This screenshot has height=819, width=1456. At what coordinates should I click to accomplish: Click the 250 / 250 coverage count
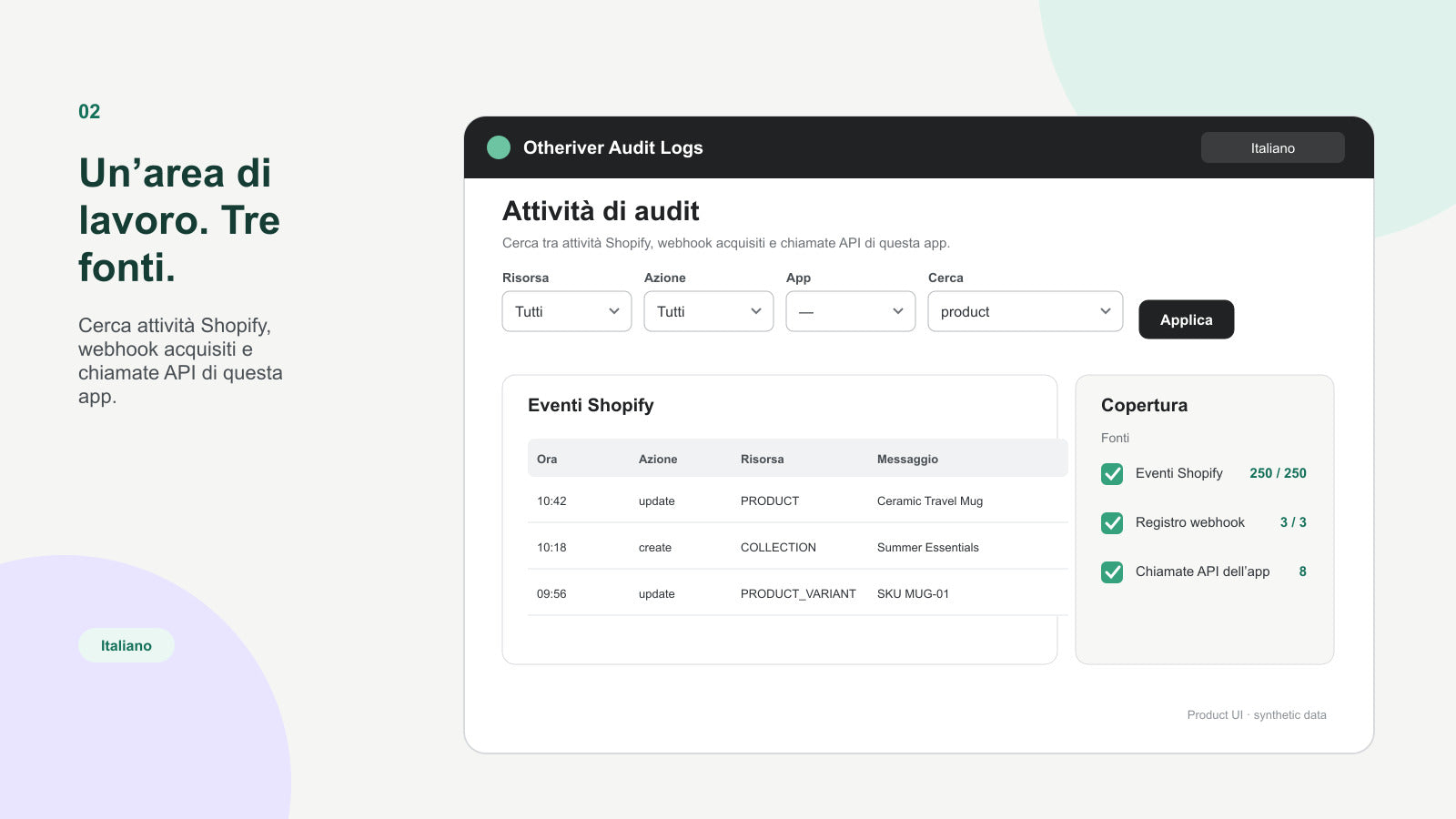(x=1278, y=473)
